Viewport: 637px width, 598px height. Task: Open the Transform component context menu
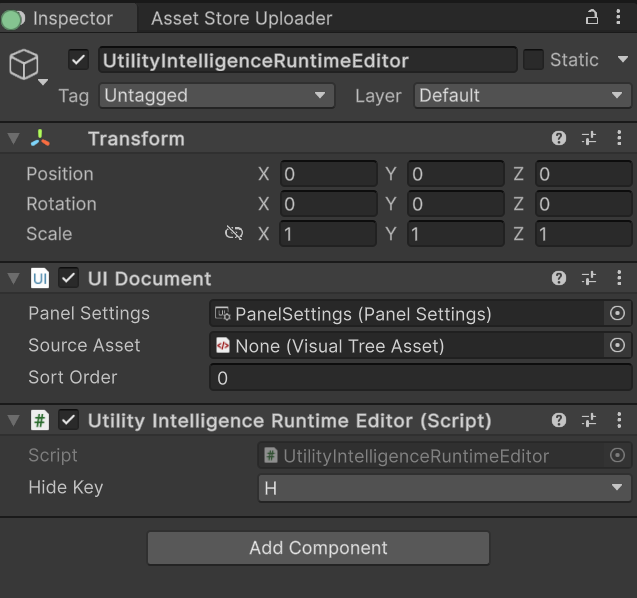point(619,138)
